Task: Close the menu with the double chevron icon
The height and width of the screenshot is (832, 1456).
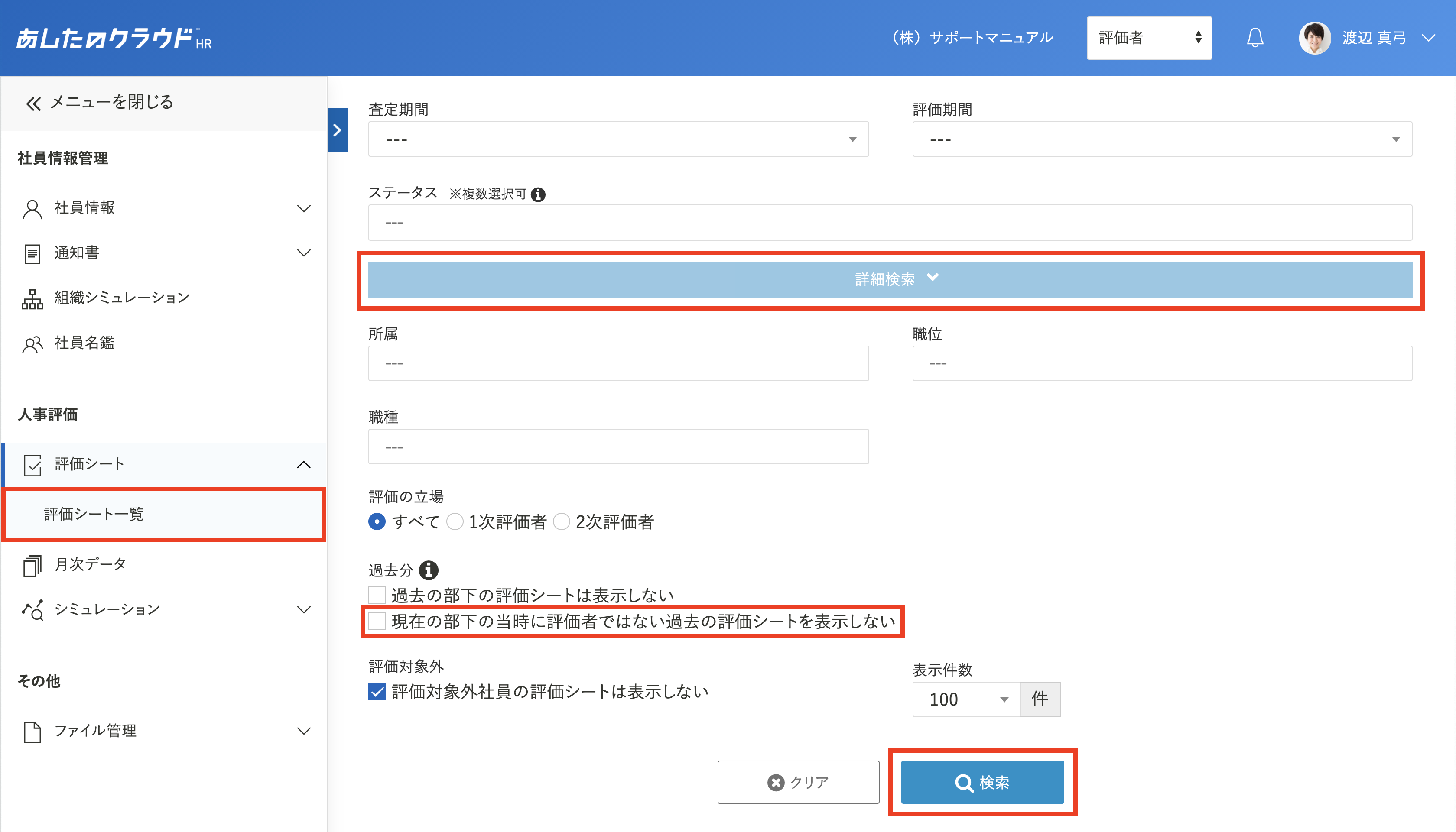Action: (x=33, y=103)
